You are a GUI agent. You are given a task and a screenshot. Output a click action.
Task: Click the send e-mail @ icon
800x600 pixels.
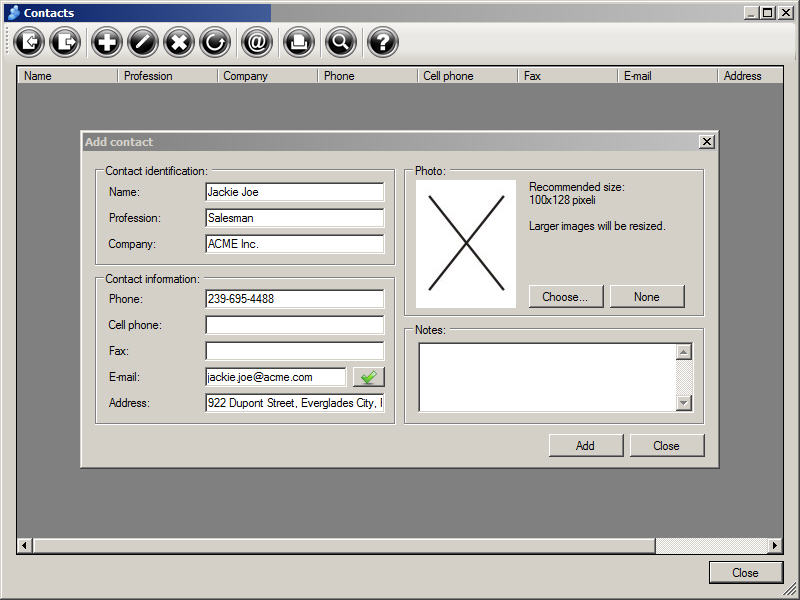coord(256,42)
